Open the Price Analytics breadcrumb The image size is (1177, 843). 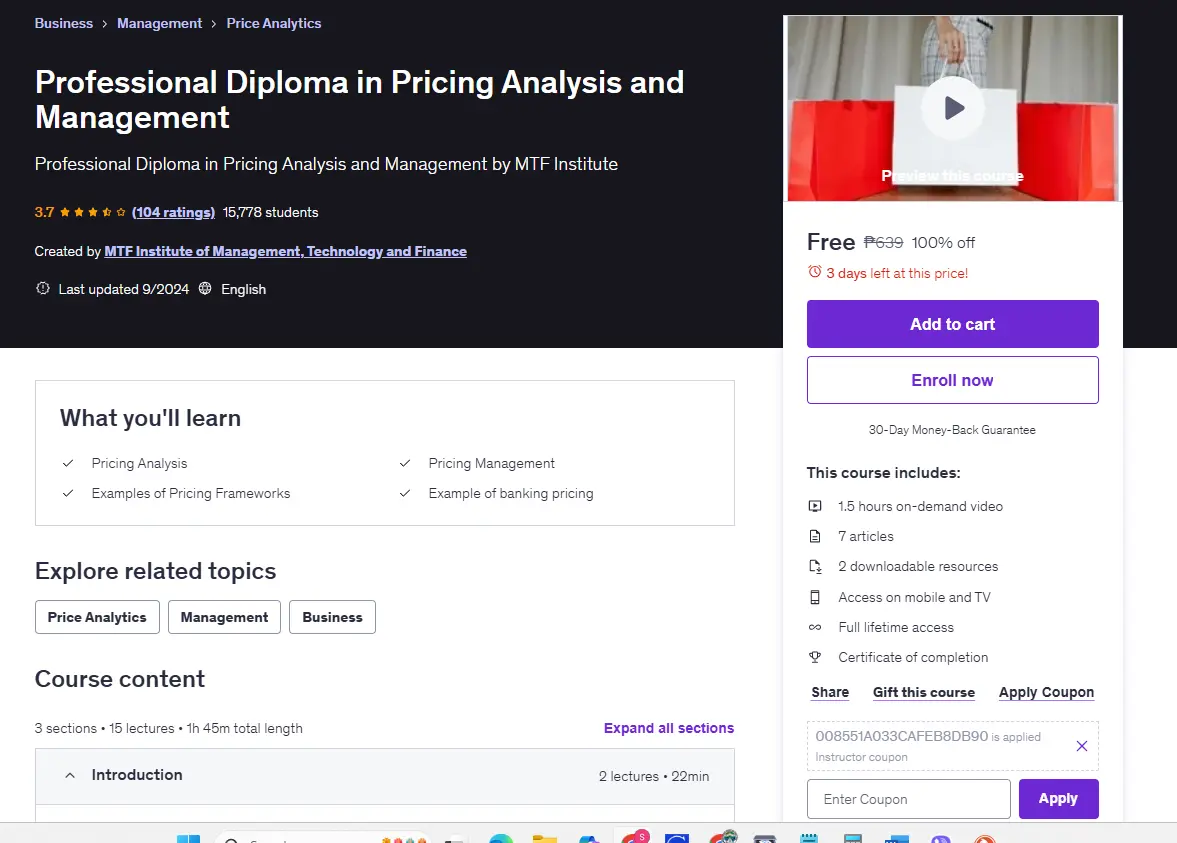[274, 23]
